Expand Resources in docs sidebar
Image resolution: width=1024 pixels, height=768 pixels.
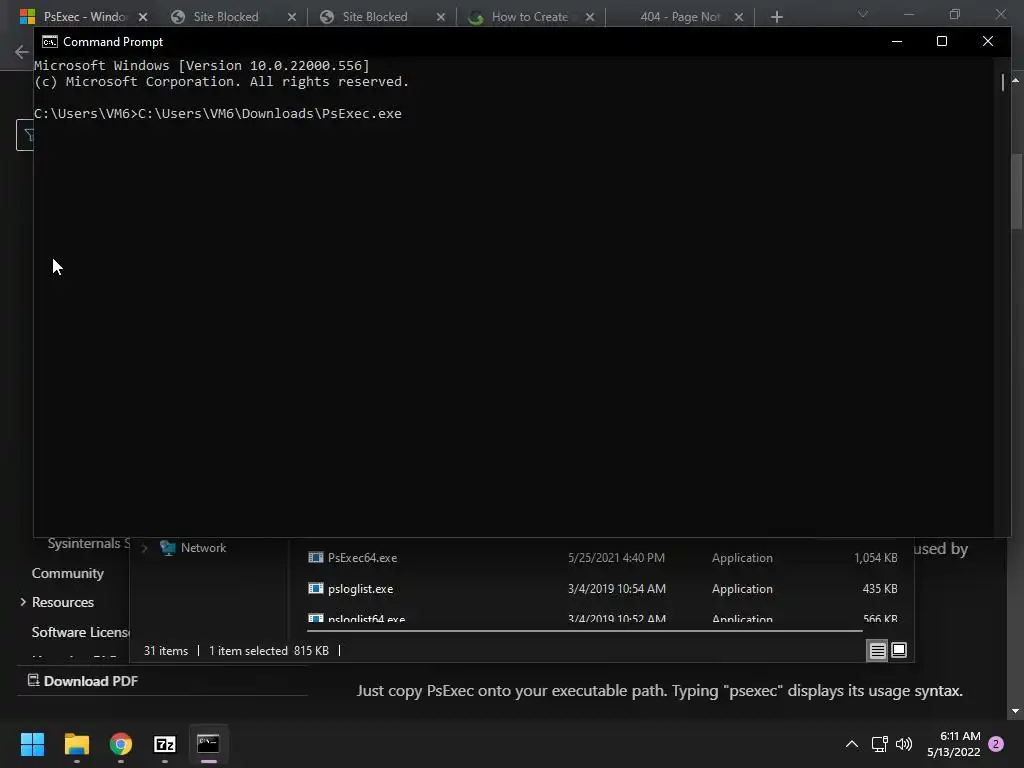click(x=23, y=601)
